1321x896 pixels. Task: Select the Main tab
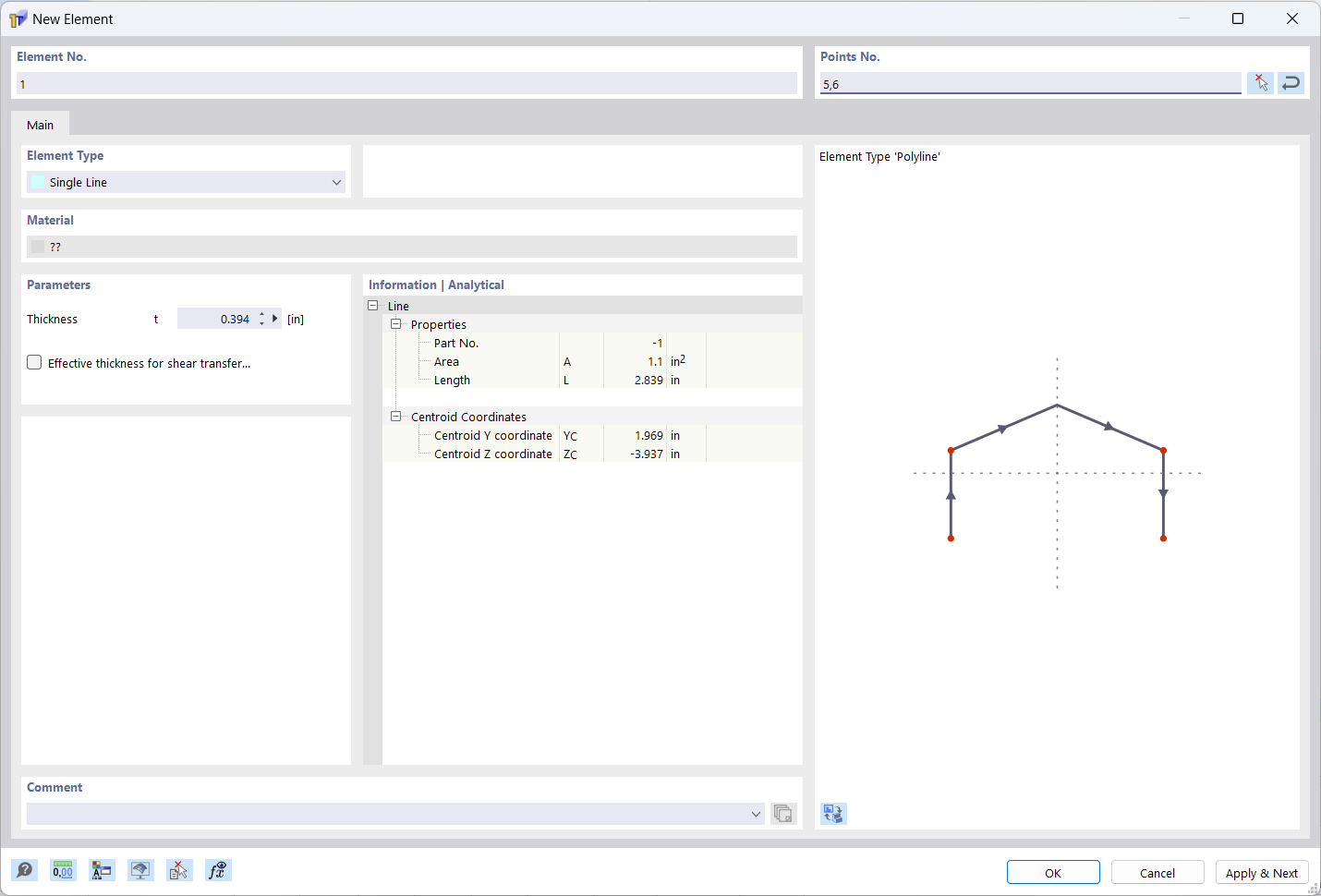coord(40,125)
